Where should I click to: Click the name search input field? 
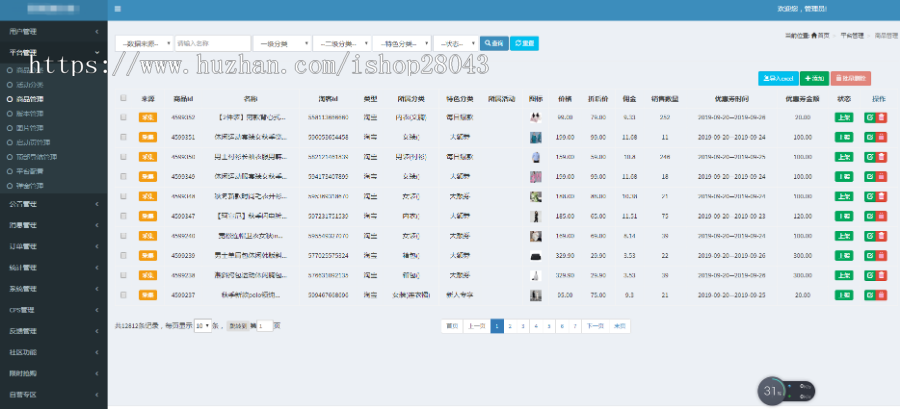click(x=211, y=44)
